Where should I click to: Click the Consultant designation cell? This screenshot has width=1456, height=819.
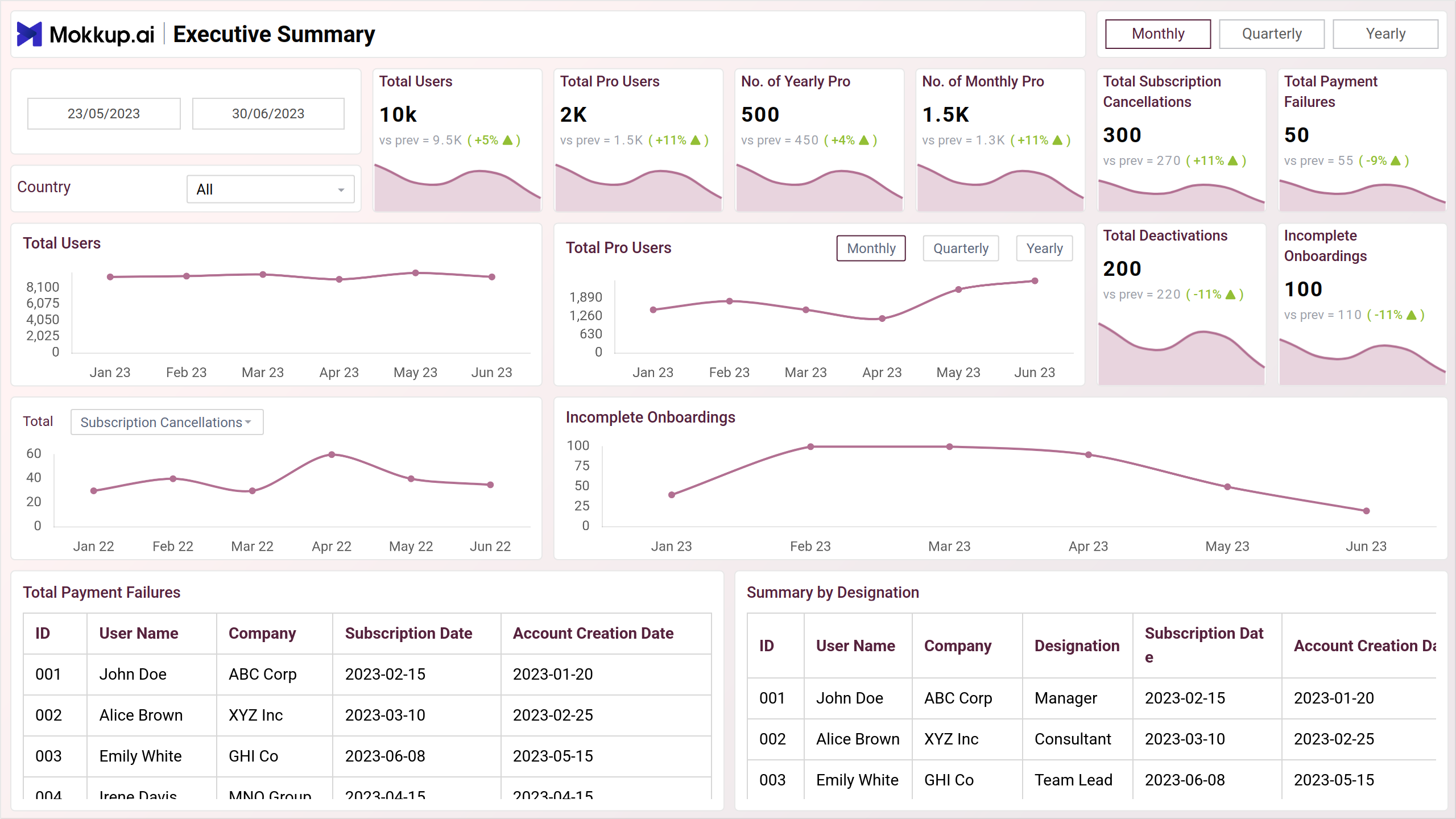[x=1072, y=739]
